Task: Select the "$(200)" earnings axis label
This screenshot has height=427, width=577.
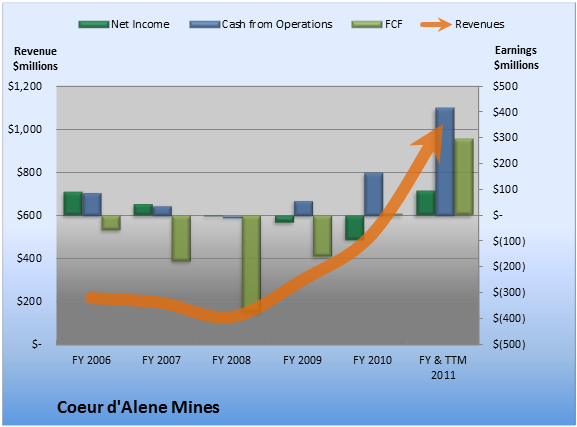Action: pos(509,267)
